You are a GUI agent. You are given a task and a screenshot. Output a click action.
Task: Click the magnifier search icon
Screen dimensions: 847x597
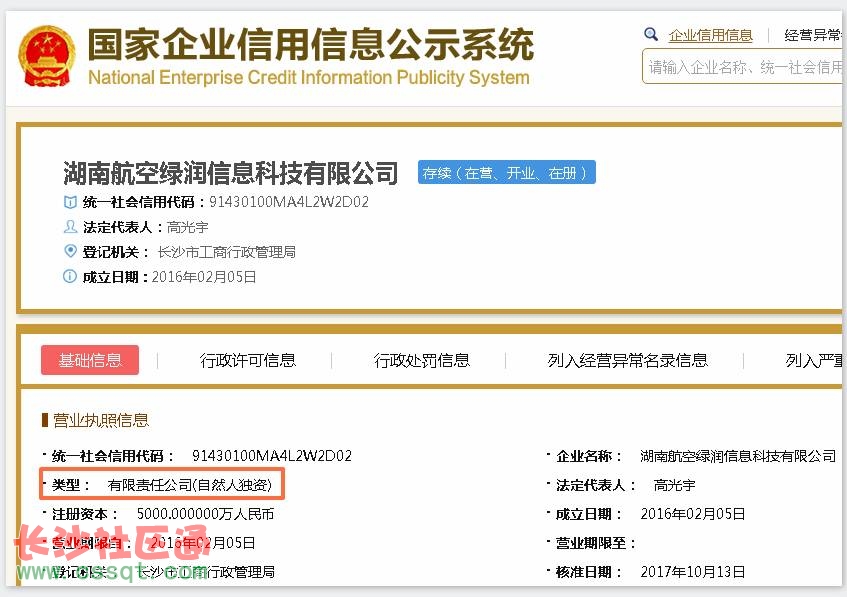pyautogui.click(x=651, y=35)
